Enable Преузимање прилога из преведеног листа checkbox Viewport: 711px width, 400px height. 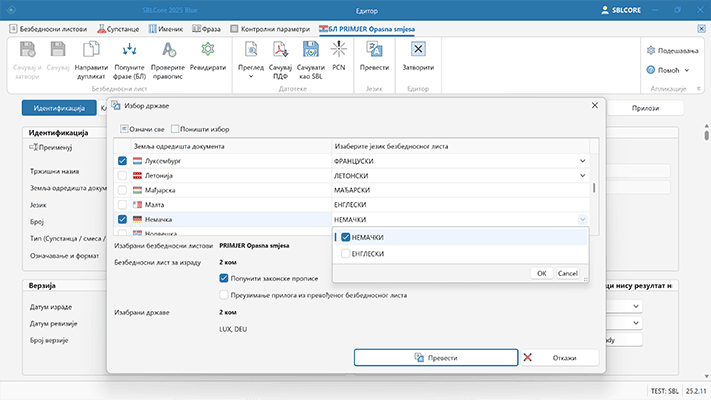pyautogui.click(x=224, y=295)
